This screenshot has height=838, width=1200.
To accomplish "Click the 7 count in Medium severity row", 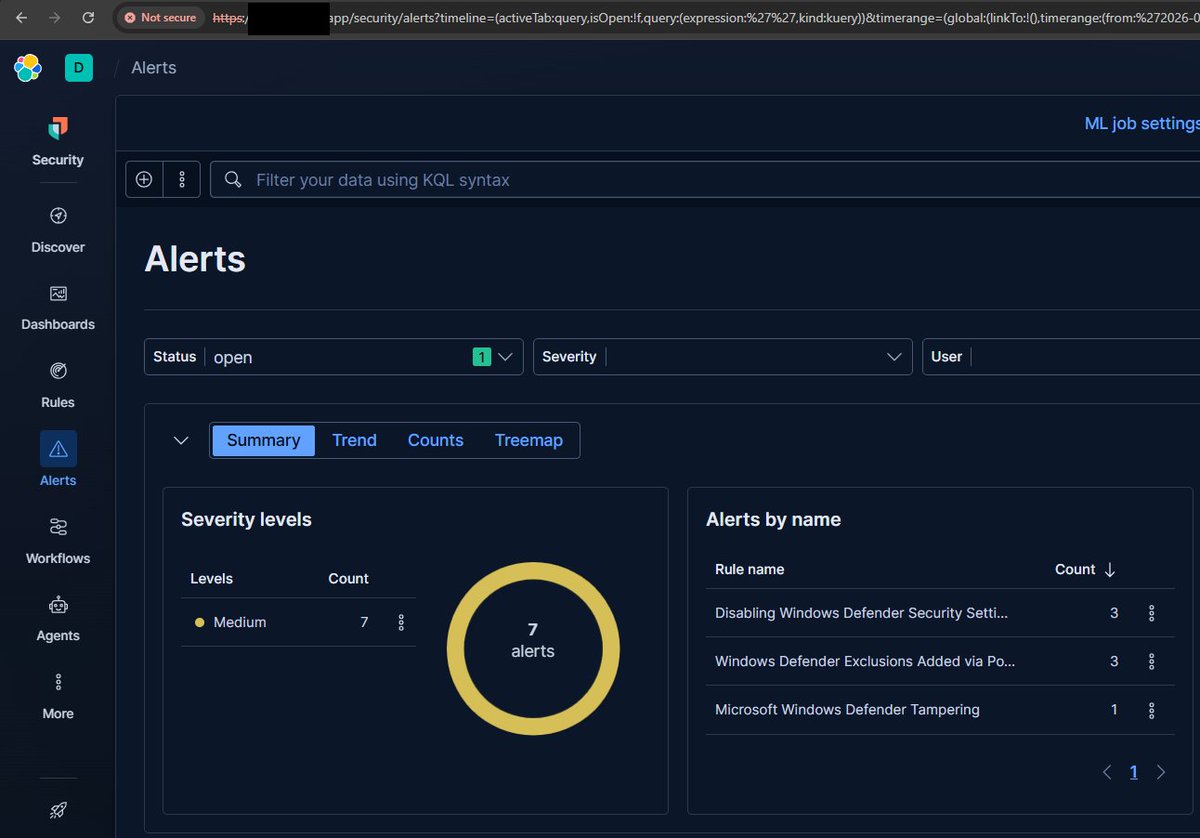I will [x=364, y=622].
